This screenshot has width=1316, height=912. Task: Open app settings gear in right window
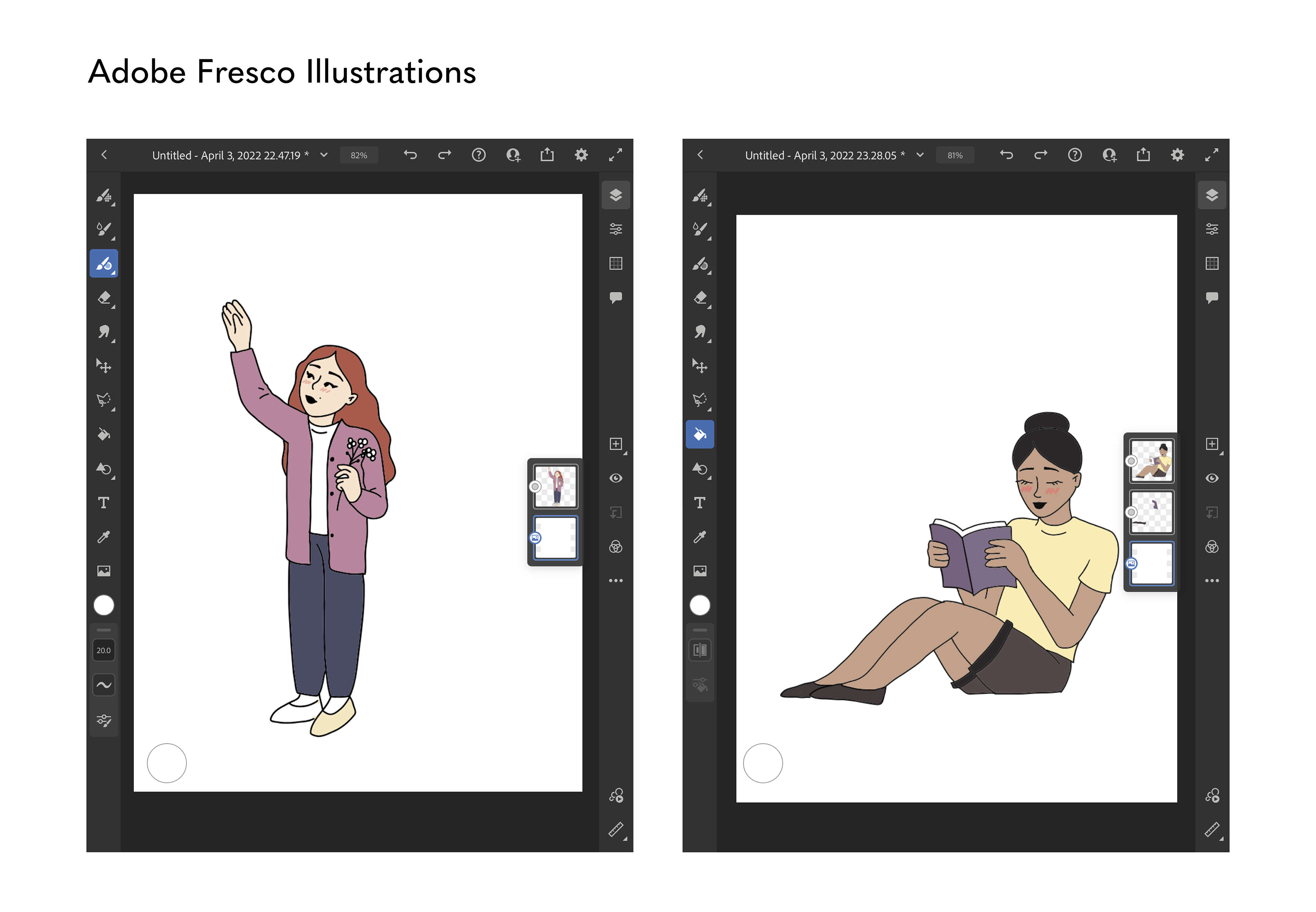tap(1178, 155)
